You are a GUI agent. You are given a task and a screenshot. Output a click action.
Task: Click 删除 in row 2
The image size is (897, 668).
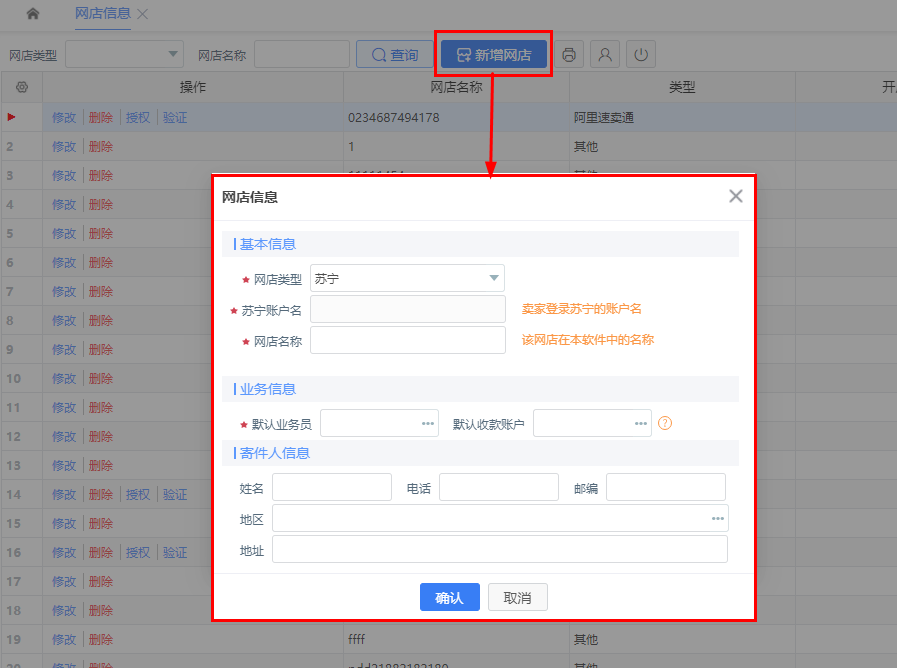(101, 146)
